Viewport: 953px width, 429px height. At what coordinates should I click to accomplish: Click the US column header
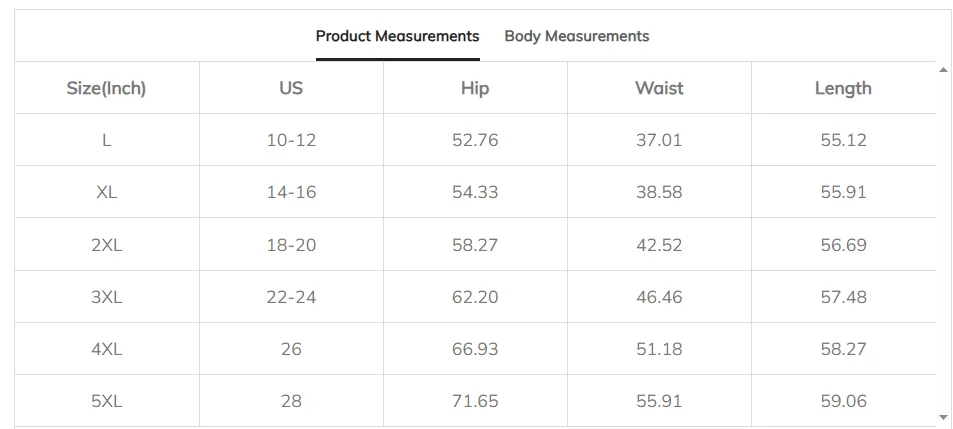click(x=291, y=88)
